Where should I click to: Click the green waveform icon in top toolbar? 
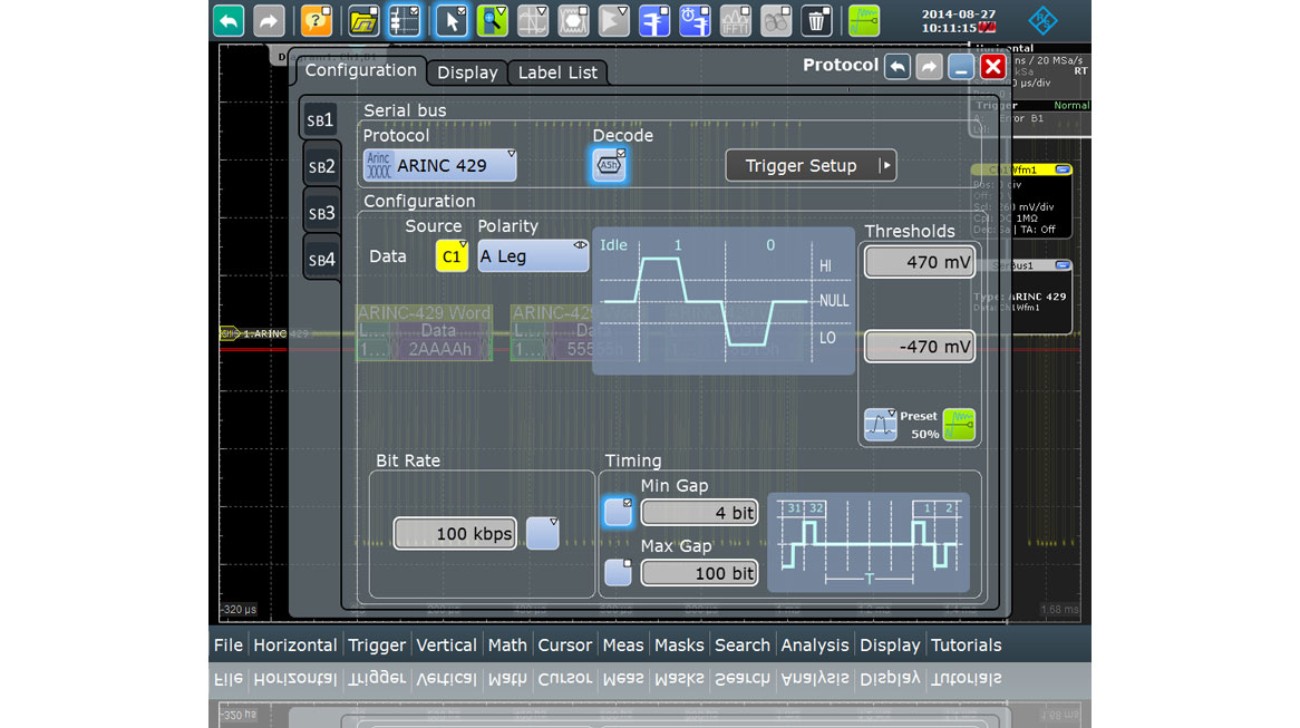(x=864, y=21)
